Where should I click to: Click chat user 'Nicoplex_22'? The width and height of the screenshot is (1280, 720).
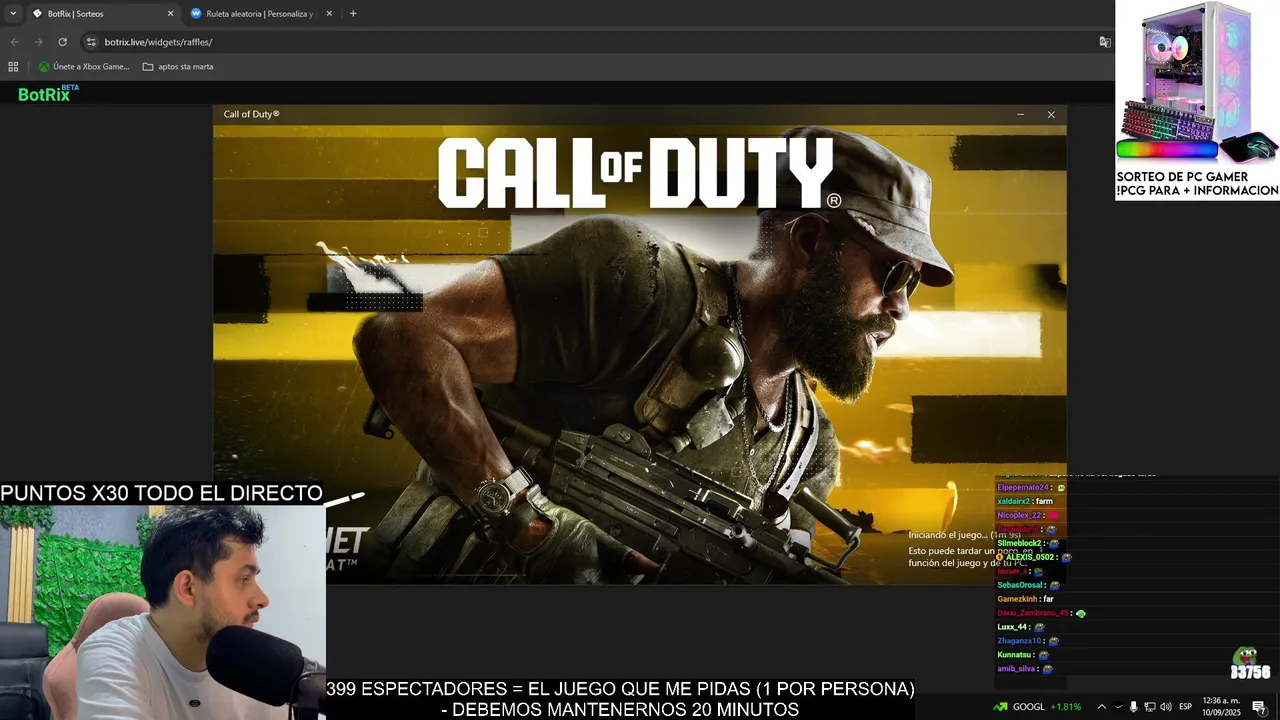pos(1019,515)
